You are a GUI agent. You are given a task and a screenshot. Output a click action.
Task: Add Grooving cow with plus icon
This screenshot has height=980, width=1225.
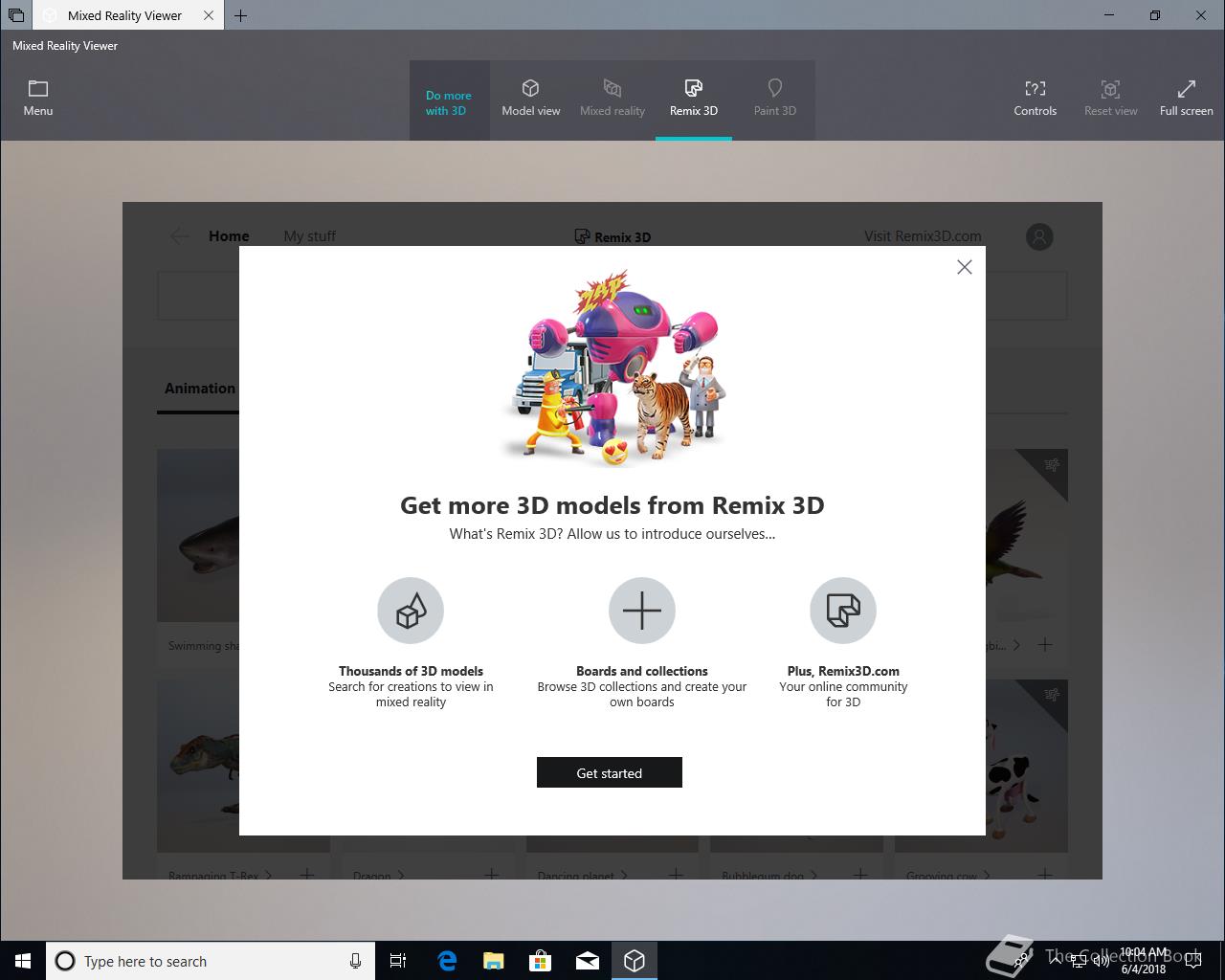coord(1045,875)
